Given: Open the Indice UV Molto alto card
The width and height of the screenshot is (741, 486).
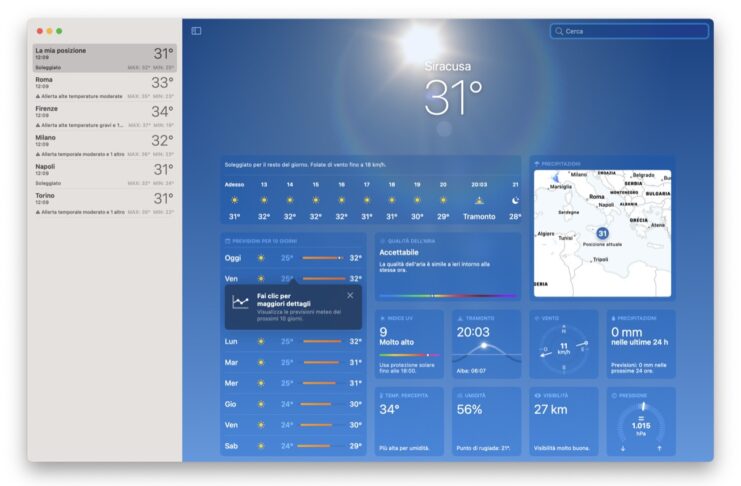Looking at the screenshot, I should (409, 344).
